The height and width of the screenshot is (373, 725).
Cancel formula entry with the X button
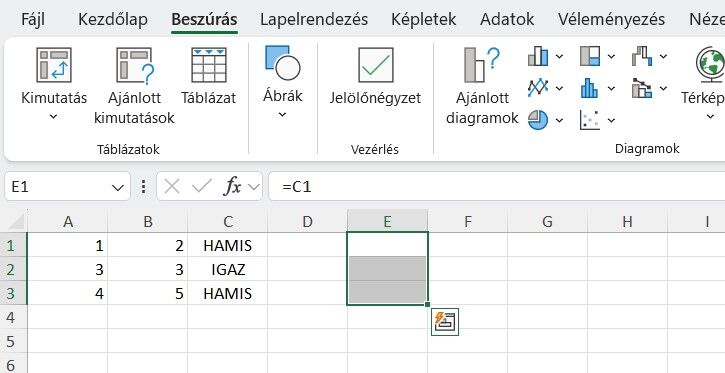(x=172, y=187)
